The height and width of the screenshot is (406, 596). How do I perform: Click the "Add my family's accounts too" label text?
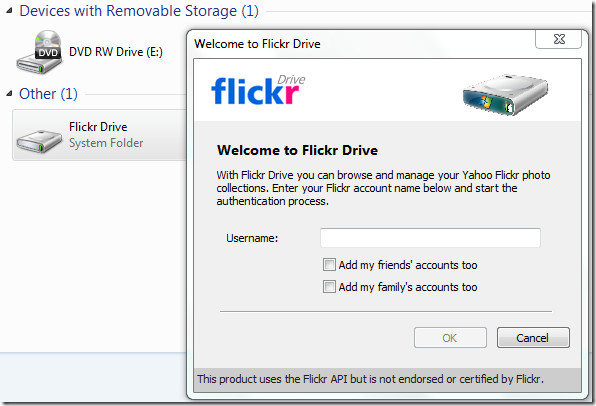point(408,287)
